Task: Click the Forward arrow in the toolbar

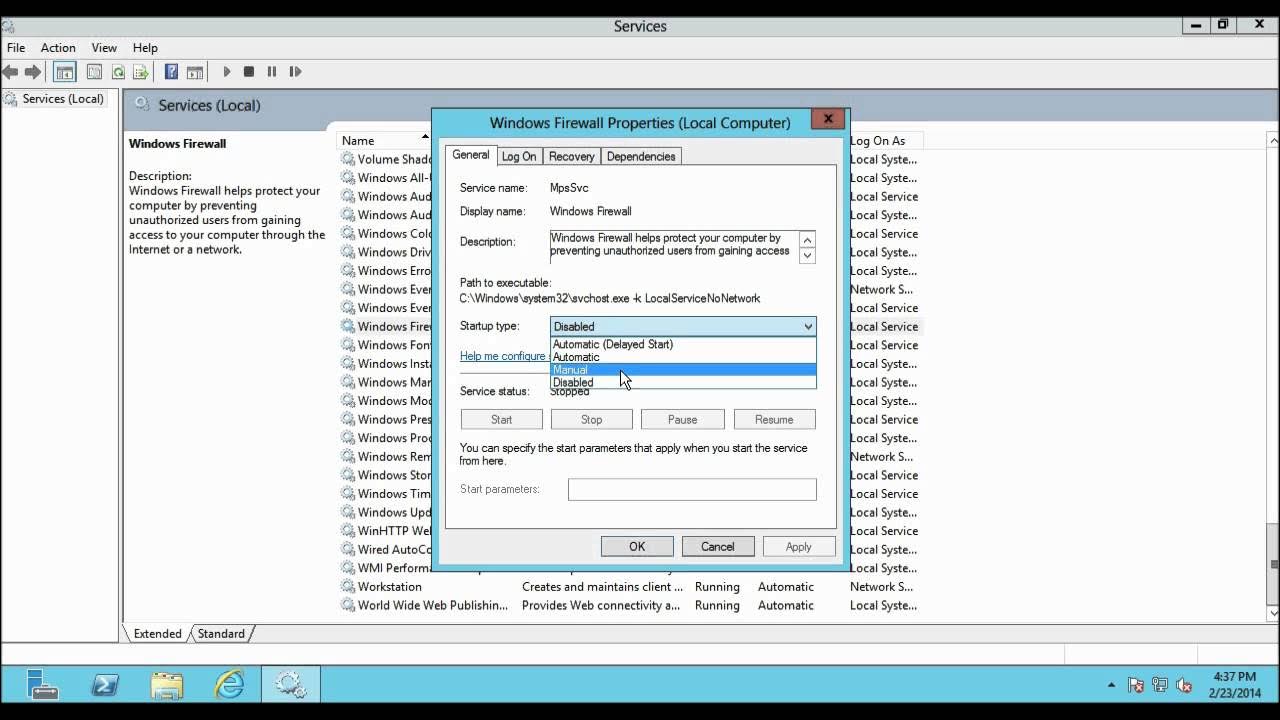Action: click(33, 72)
